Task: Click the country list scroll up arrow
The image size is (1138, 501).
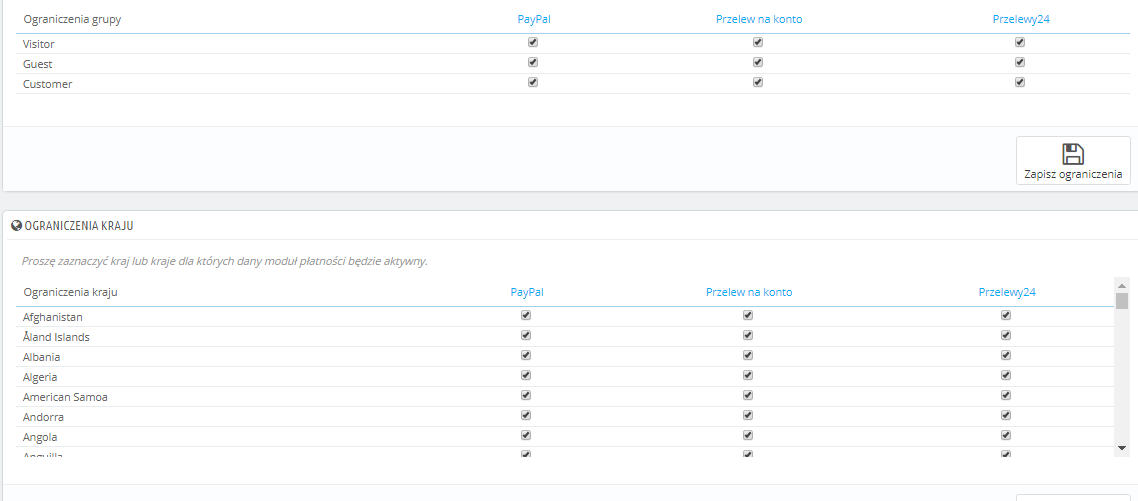Action: (x=1122, y=285)
